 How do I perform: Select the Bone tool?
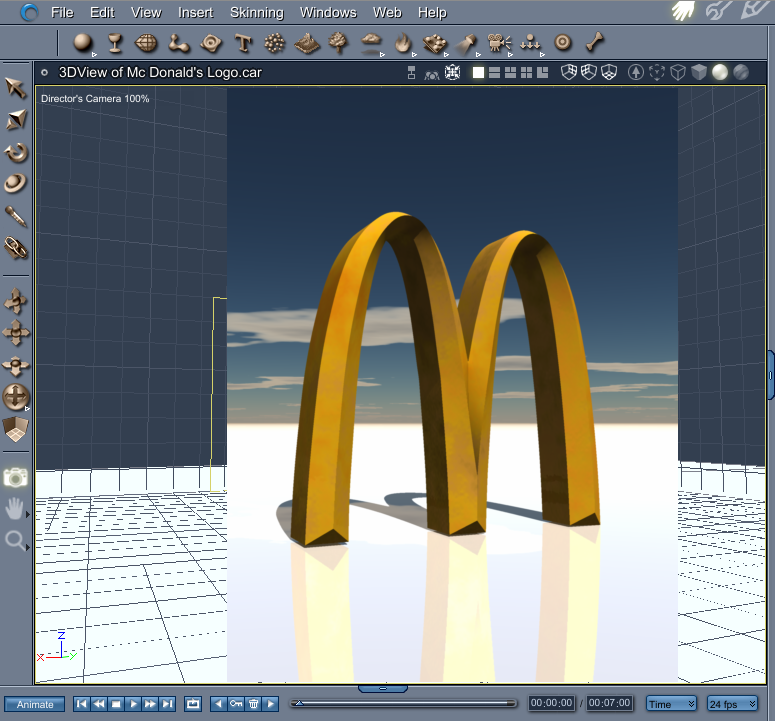point(595,42)
